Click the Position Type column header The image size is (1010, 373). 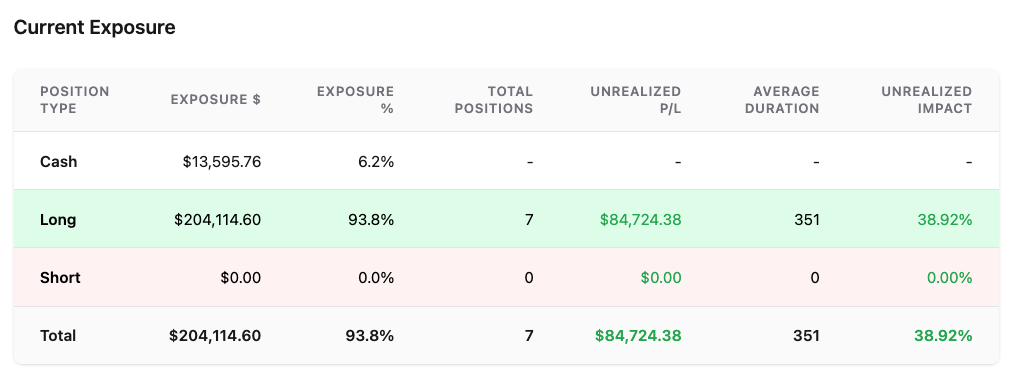(x=75, y=100)
